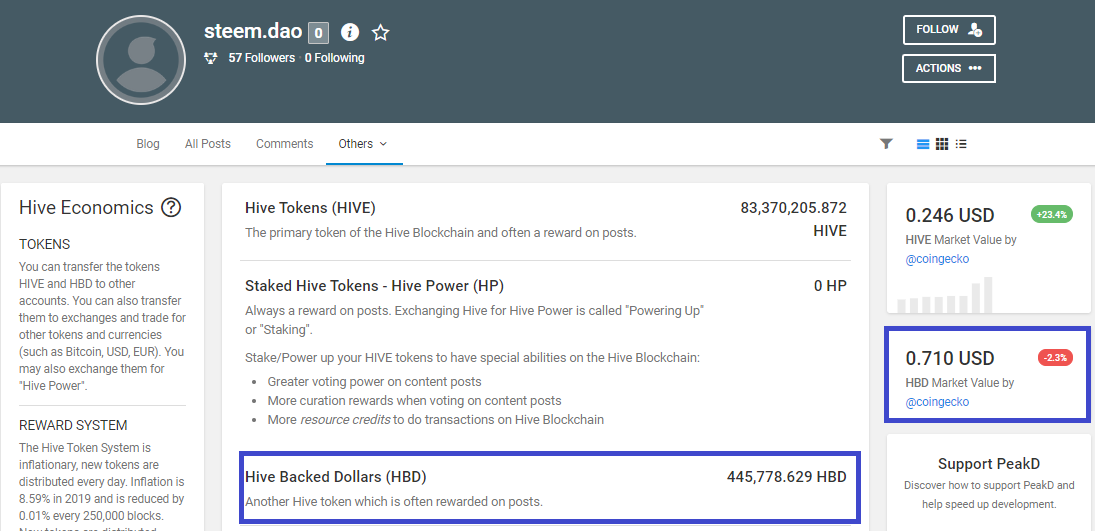View the 0 Following list

tap(335, 58)
